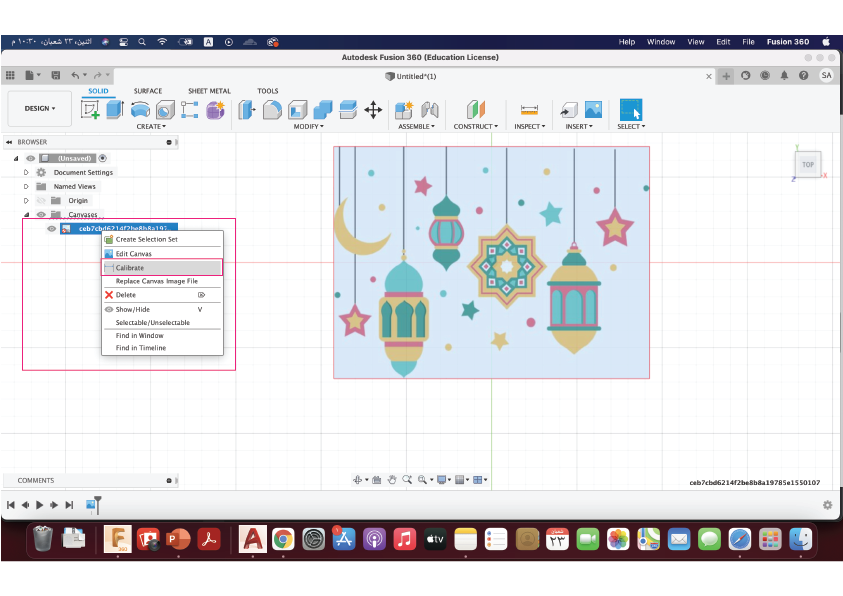Select the Create Sketch tool
The height and width of the screenshot is (596, 843).
pyautogui.click(x=90, y=110)
